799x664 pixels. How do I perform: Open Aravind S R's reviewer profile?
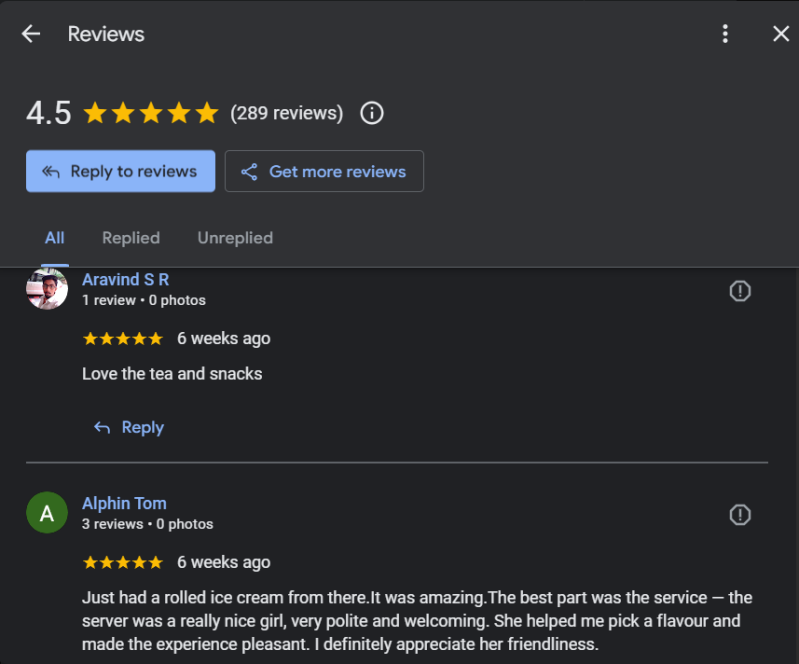pos(125,280)
